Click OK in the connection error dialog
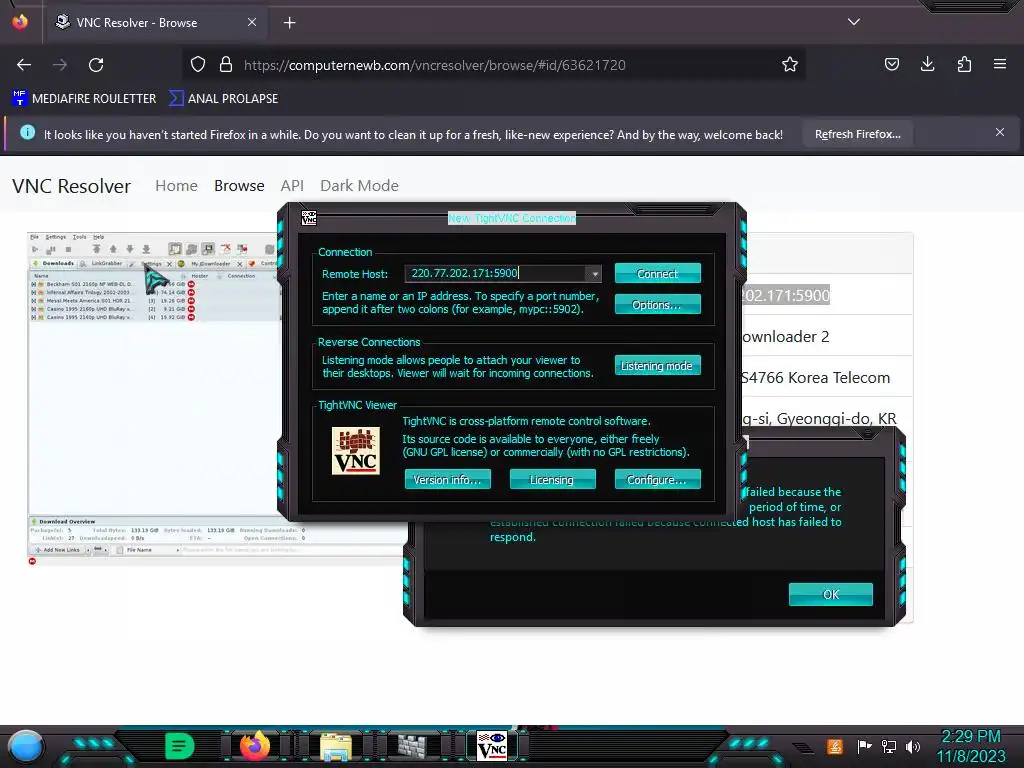Viewport: 1024px width, 768px height. [x=831, y=594]
